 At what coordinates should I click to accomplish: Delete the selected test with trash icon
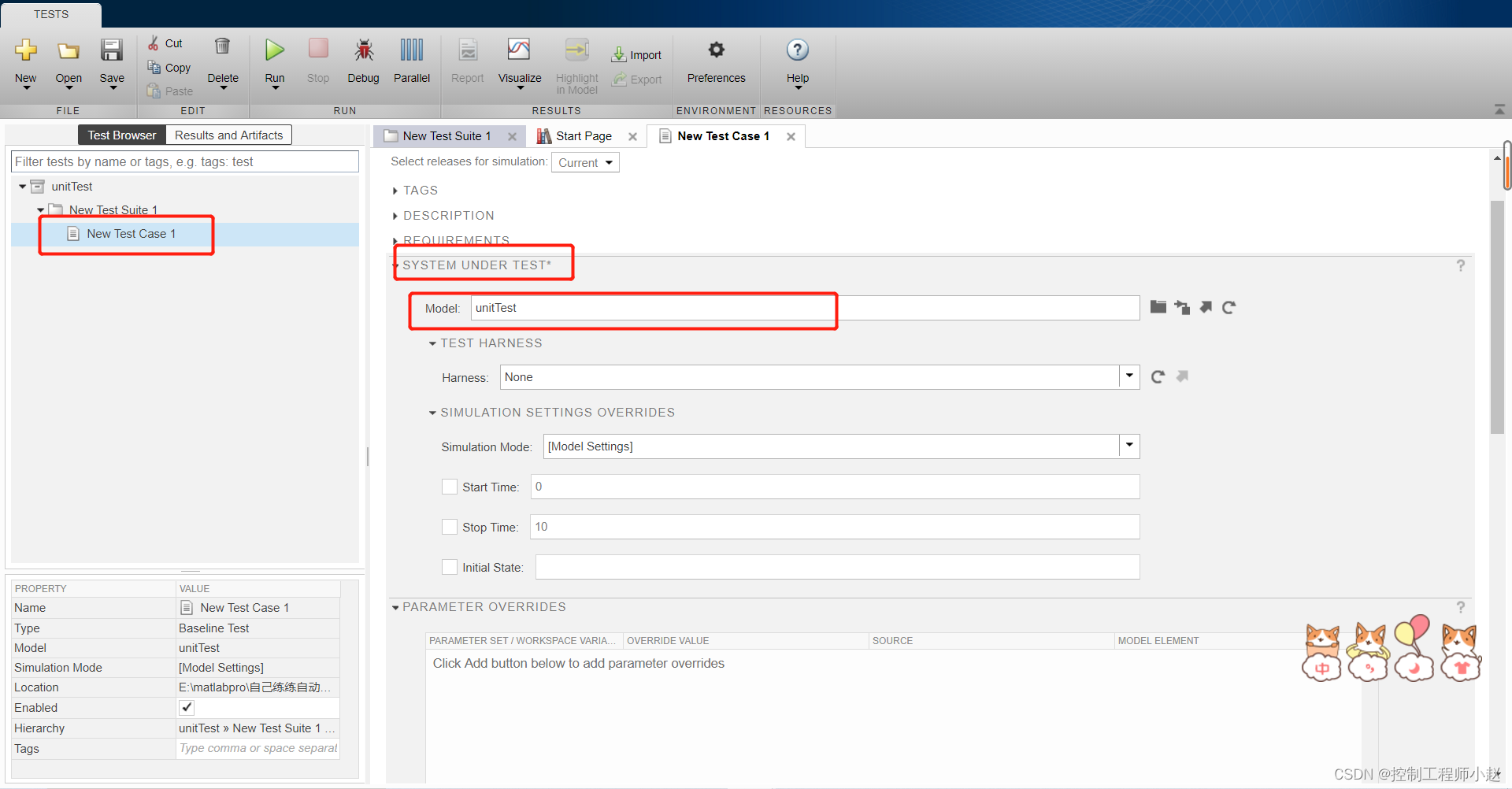coord(223,46)
